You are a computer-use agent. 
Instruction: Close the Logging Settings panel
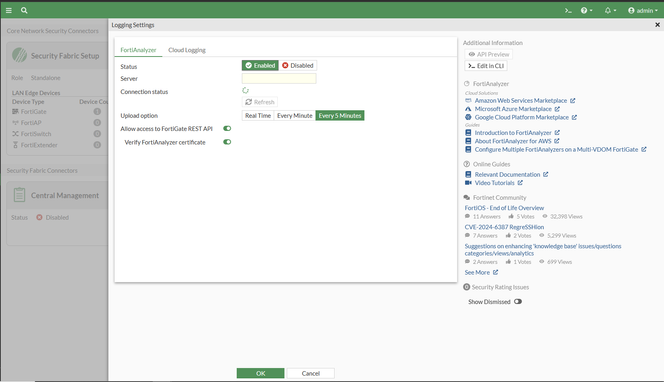click(x=657, y=25)
